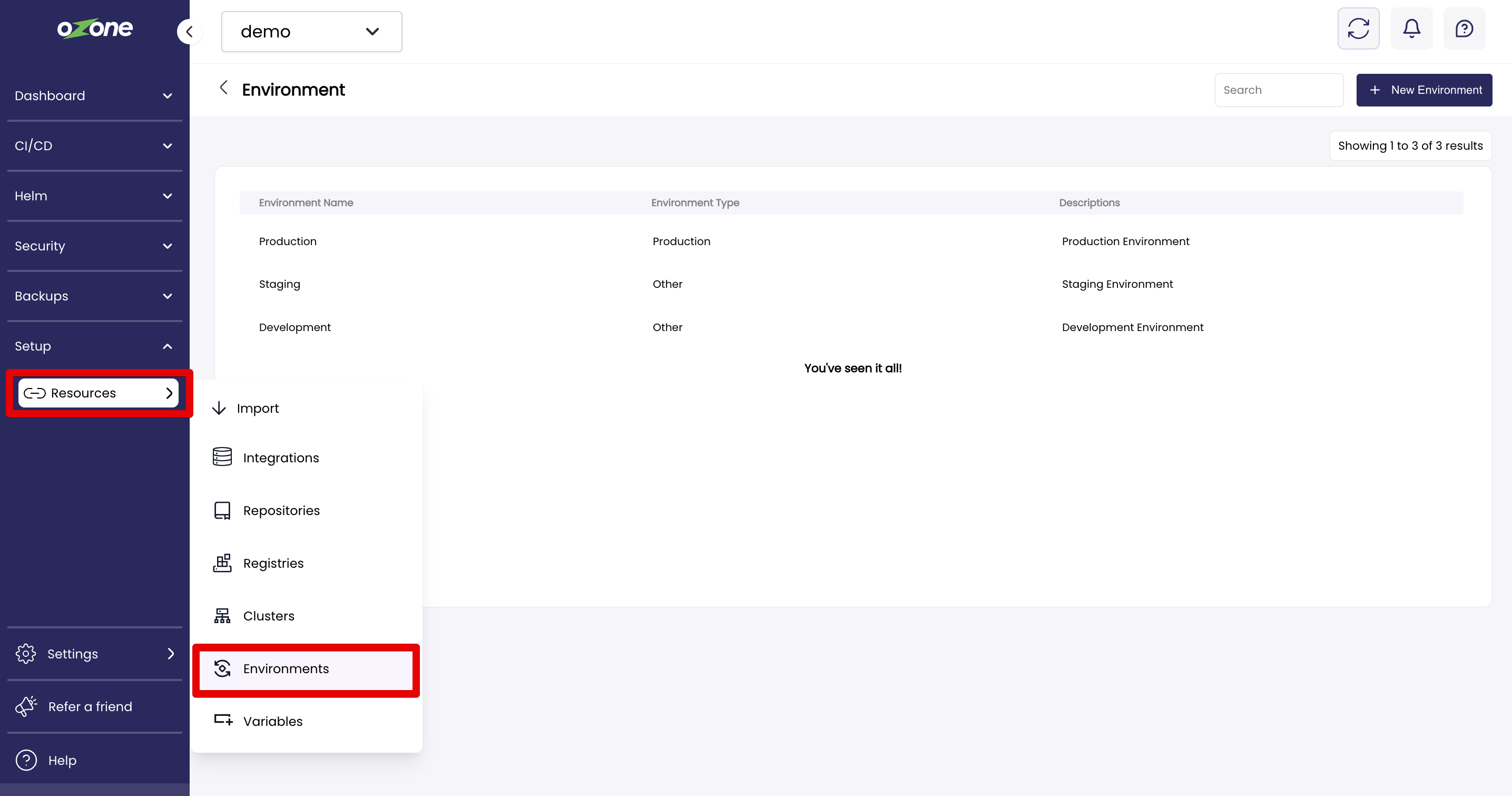The width and height of the screenshot is (1512, 796).
Task: Open the Refer a friend link
Action: [90, 706]
